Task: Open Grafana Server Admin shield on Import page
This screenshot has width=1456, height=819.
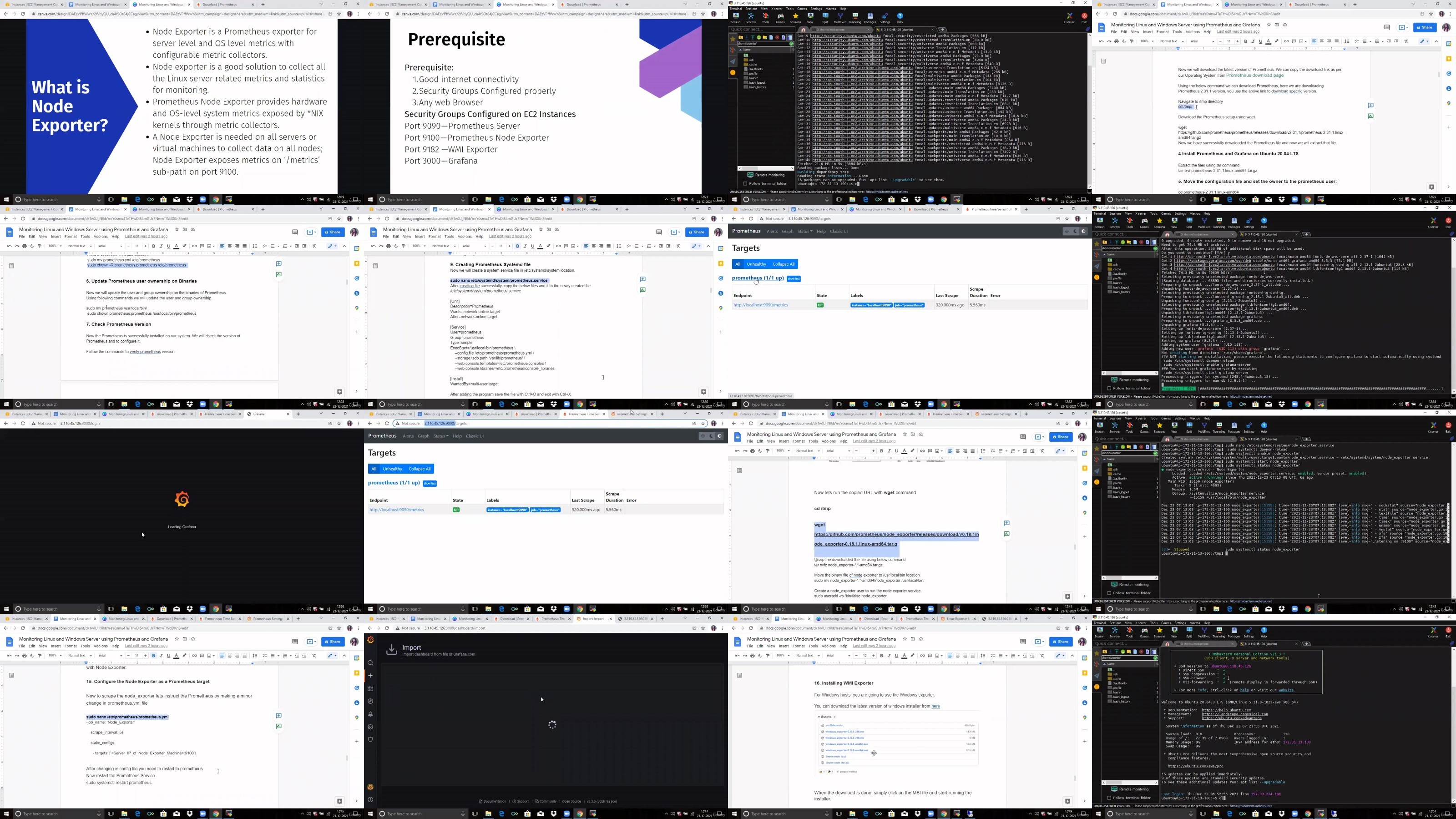Action: pyautogui.click(x=370, y=739)
